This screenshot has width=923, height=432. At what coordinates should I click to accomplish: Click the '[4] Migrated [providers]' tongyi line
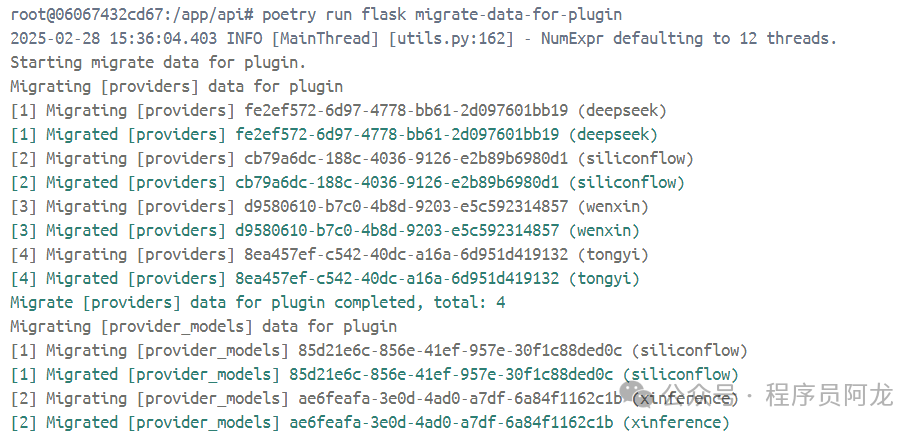tap(325, 278)
